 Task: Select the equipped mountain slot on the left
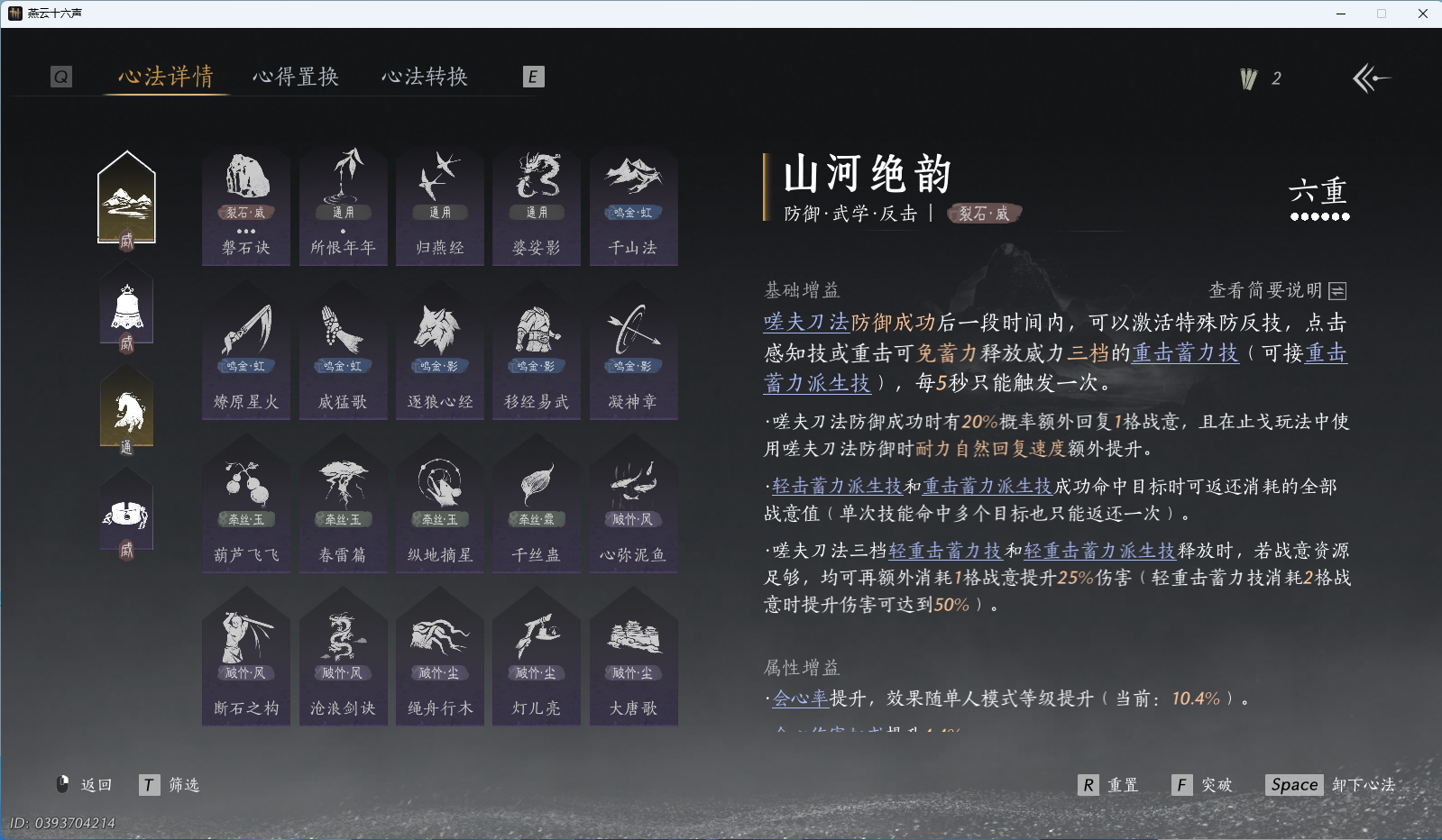click(126, 200)
